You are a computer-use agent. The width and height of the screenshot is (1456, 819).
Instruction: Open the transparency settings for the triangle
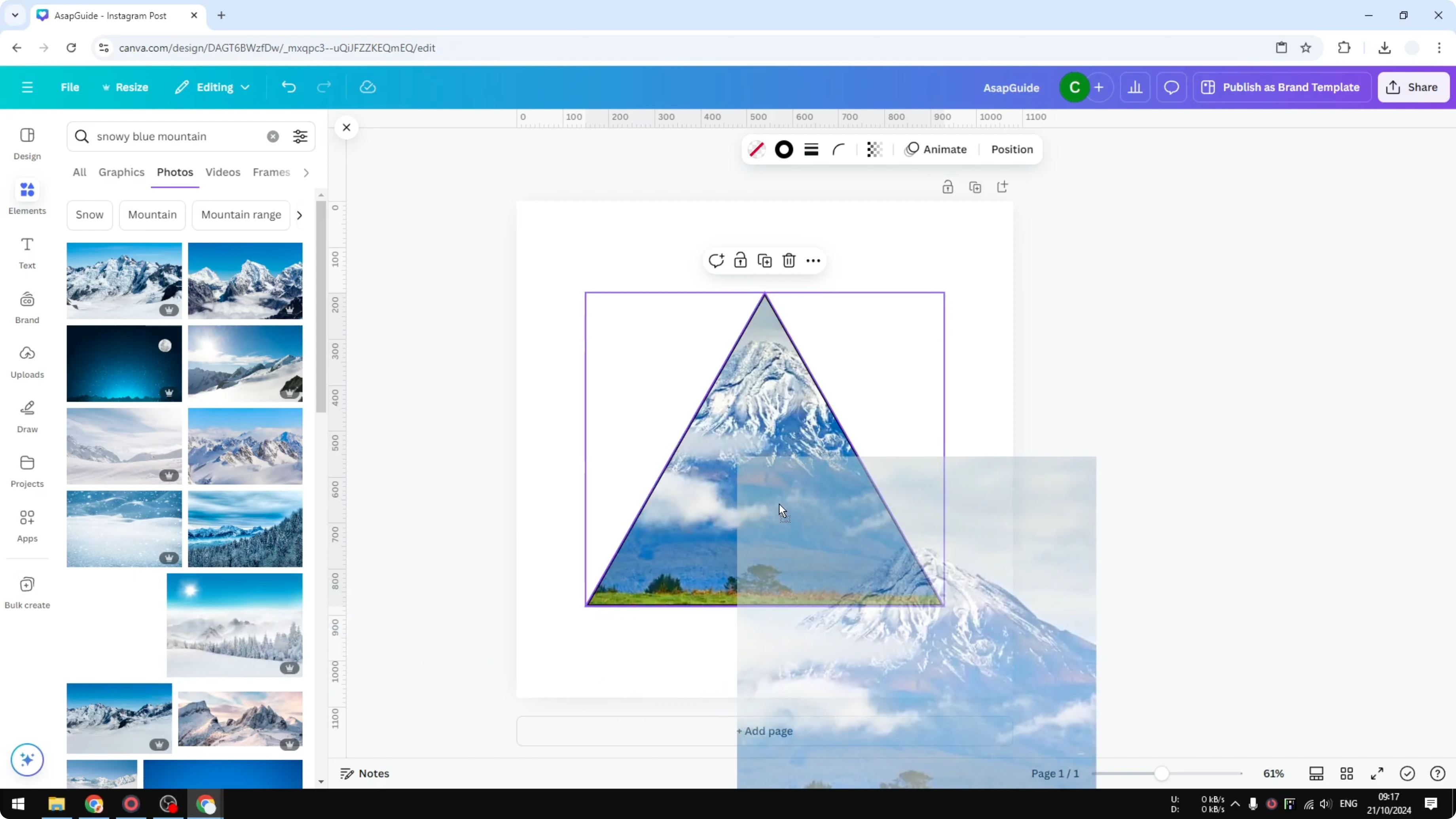(x=874, y=149)
